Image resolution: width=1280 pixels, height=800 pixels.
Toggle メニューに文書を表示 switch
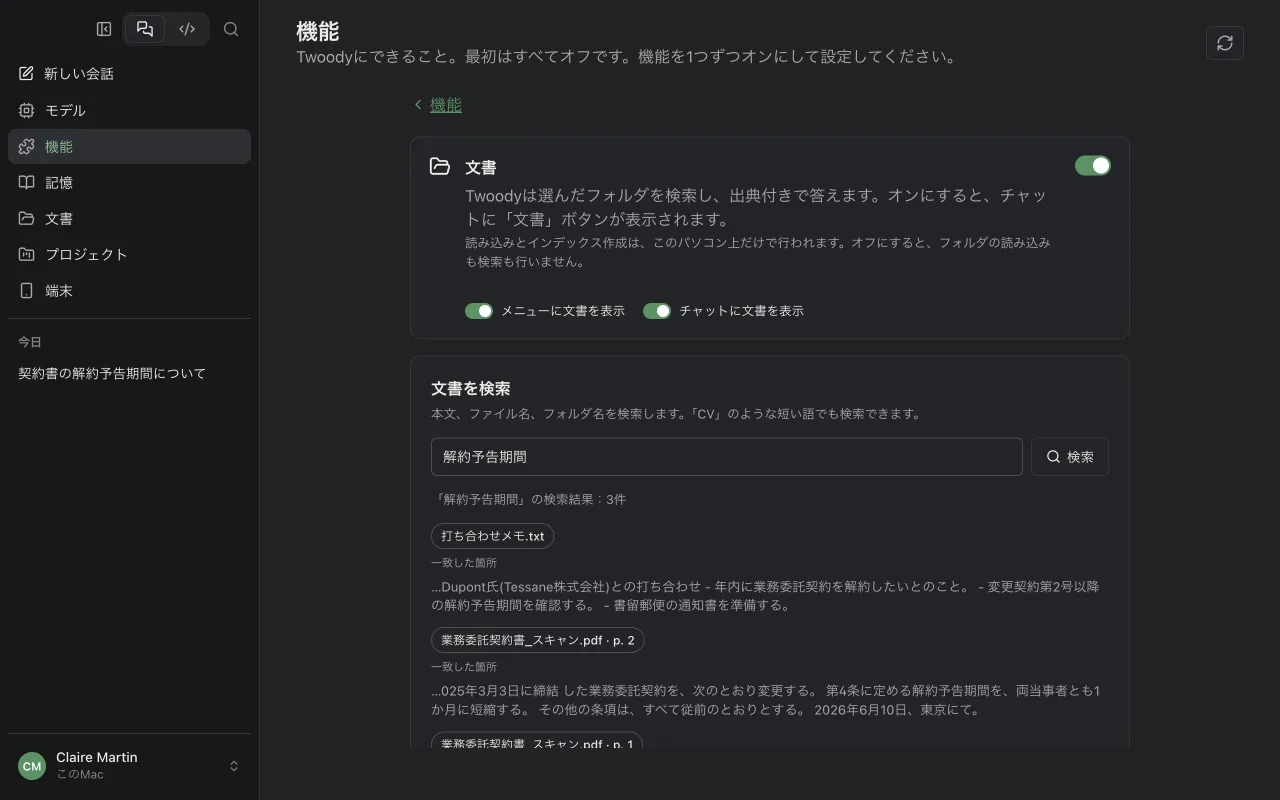pyautogui.click(x=479, y=311)
